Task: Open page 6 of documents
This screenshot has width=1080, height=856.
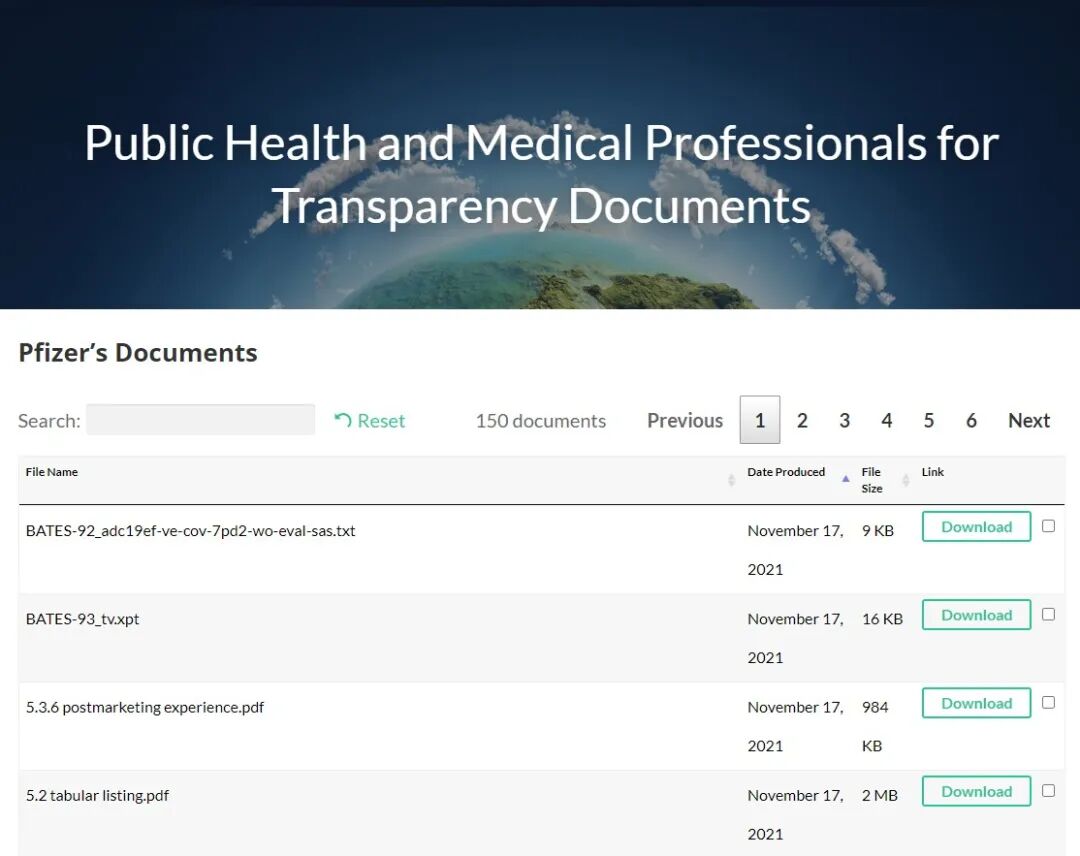Action: 971,420
